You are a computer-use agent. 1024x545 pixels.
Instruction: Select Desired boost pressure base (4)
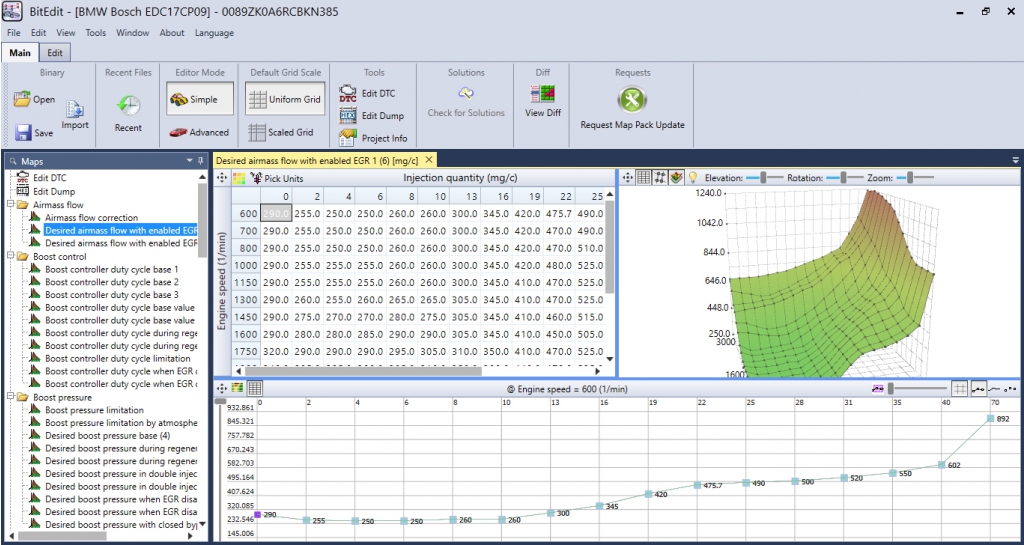tap(108, 435)
